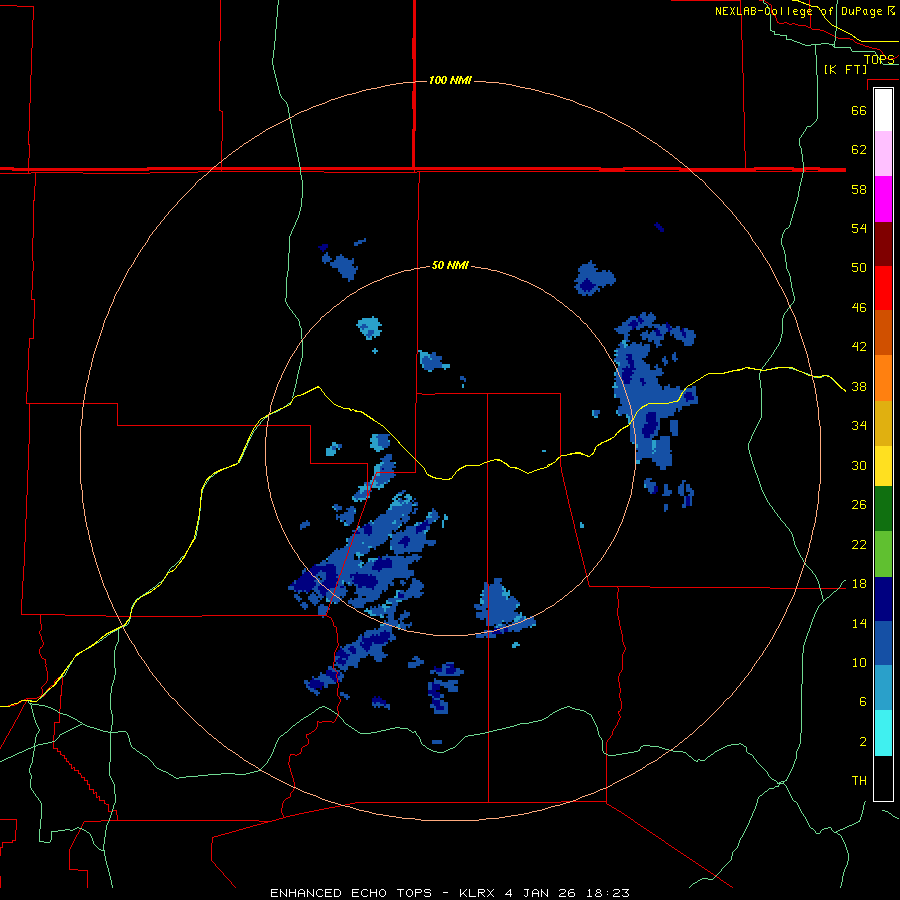900x900 pixels.
Task: Click the 50 NMI range ring label
Action: pos(450,265)
